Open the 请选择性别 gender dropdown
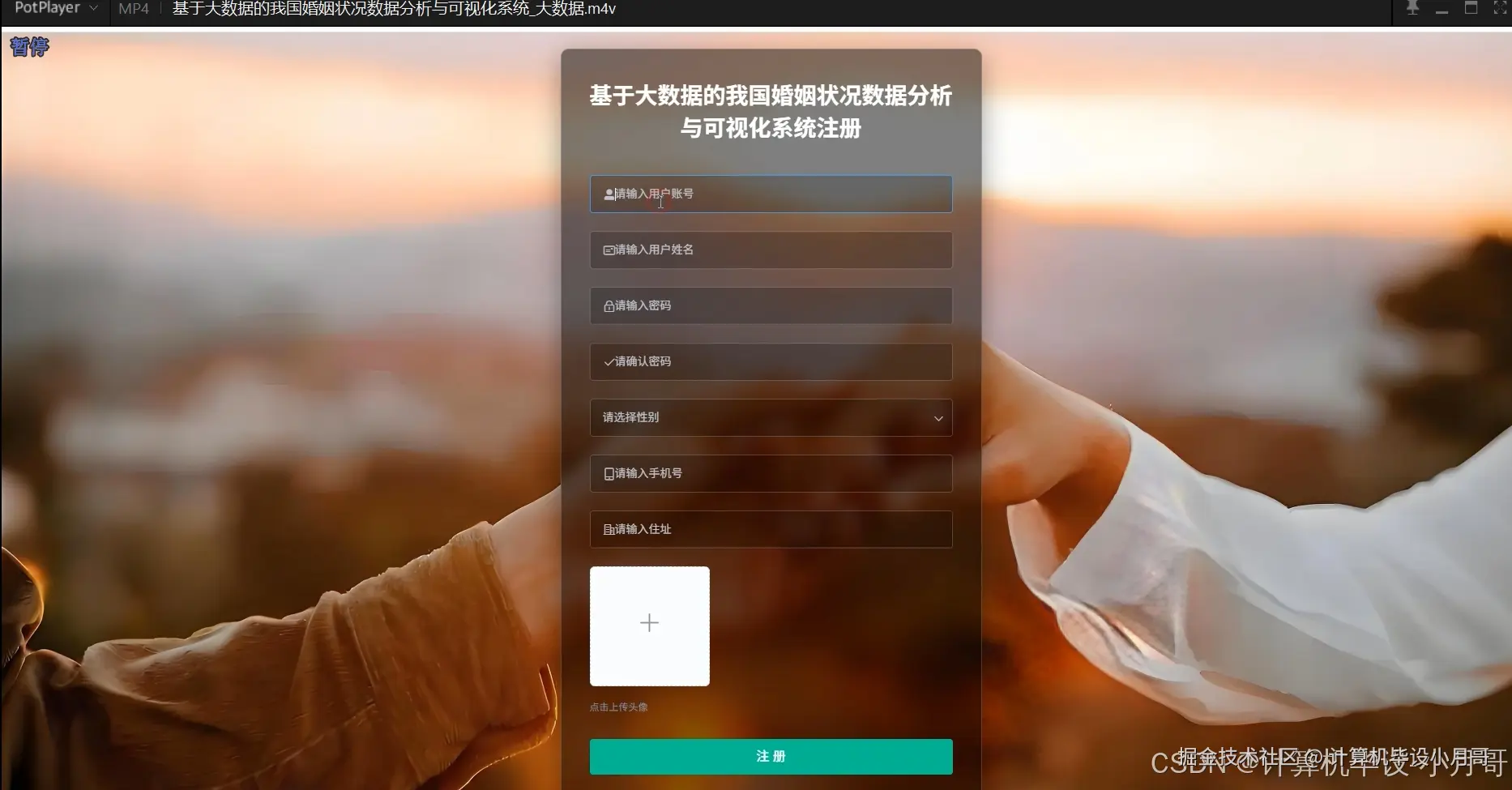 click(770, 417)
